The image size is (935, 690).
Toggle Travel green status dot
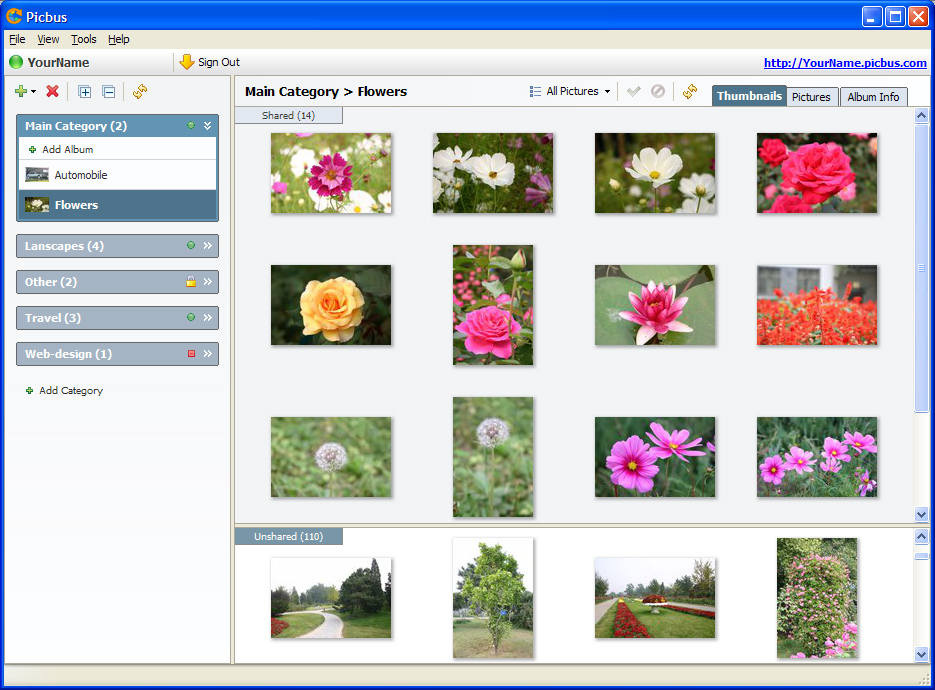(191, 317)
